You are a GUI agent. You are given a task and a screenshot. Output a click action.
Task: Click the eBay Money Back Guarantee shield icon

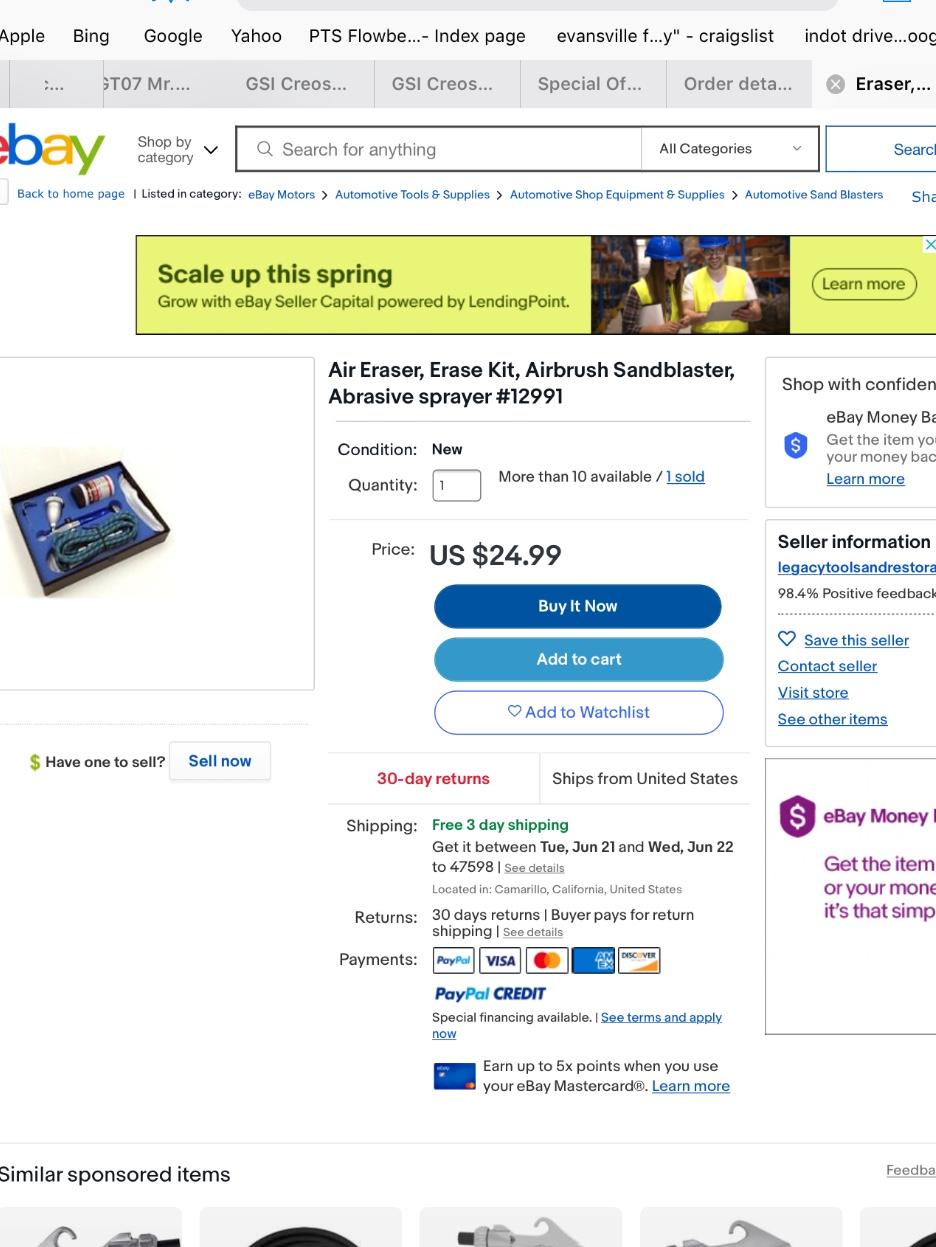[795, 445]
